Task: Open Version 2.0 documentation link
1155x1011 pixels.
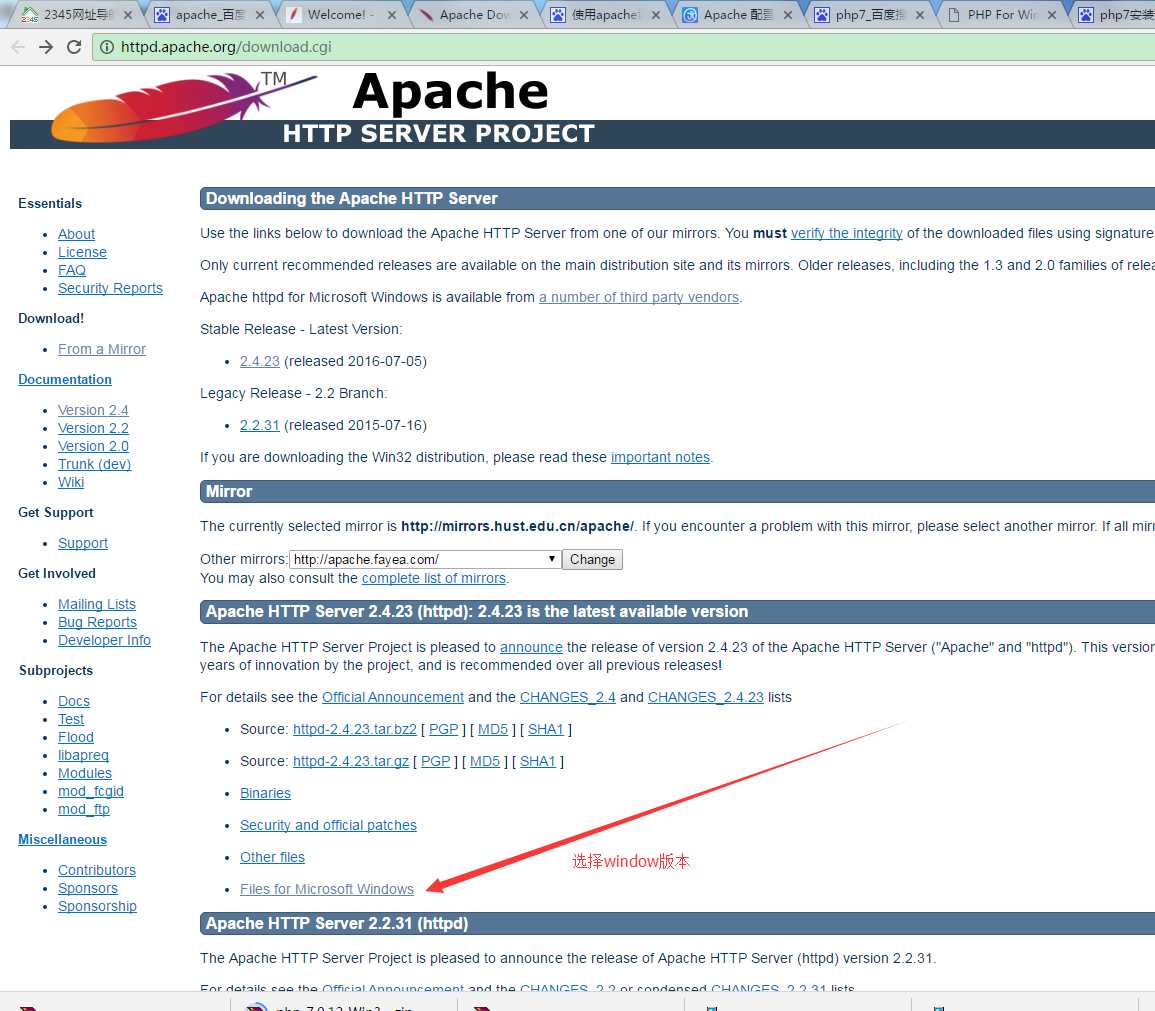Action: pos(94,446)
